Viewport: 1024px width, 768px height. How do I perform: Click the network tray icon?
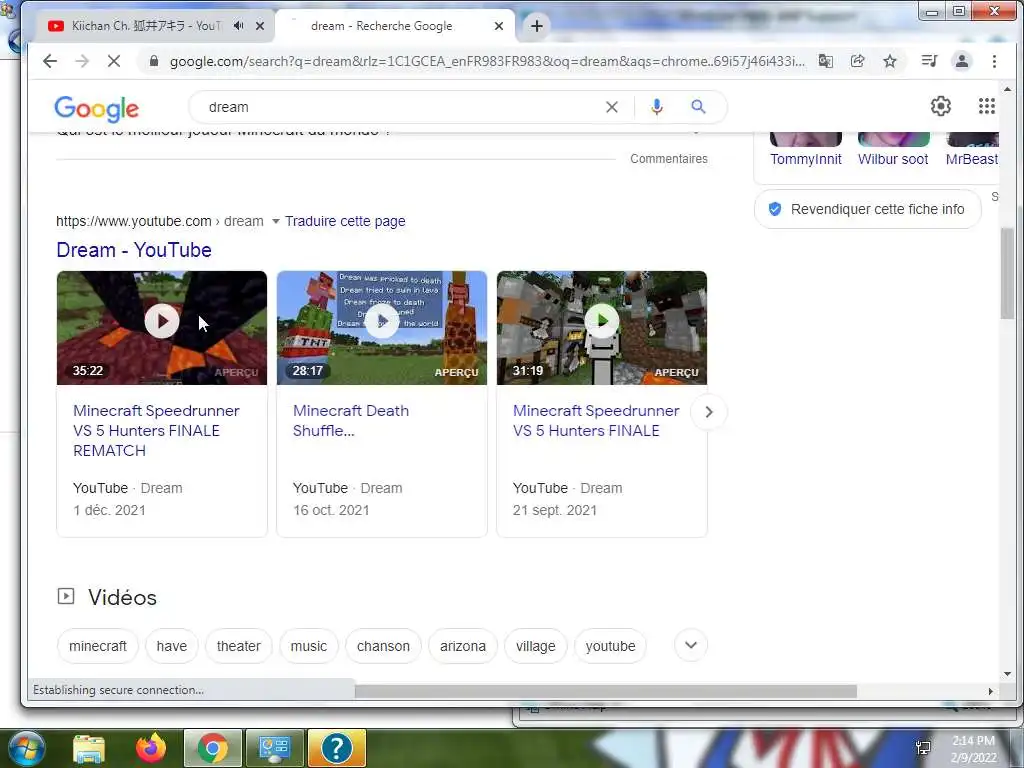923,748
